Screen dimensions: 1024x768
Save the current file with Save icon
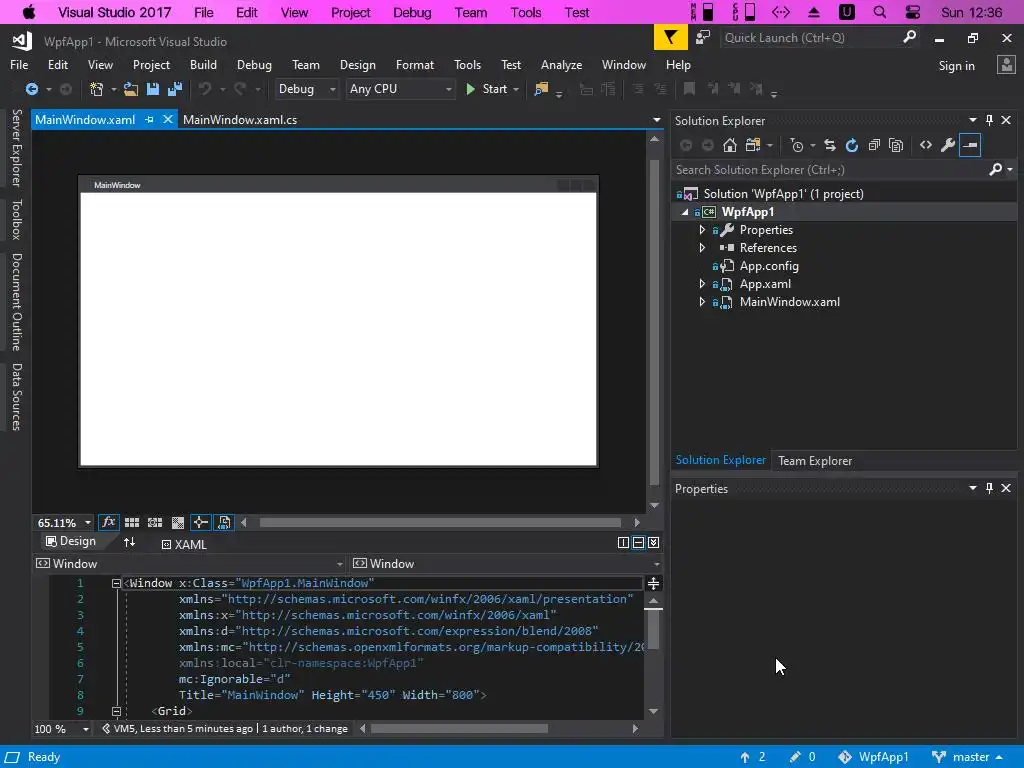(x=152, y=89)
